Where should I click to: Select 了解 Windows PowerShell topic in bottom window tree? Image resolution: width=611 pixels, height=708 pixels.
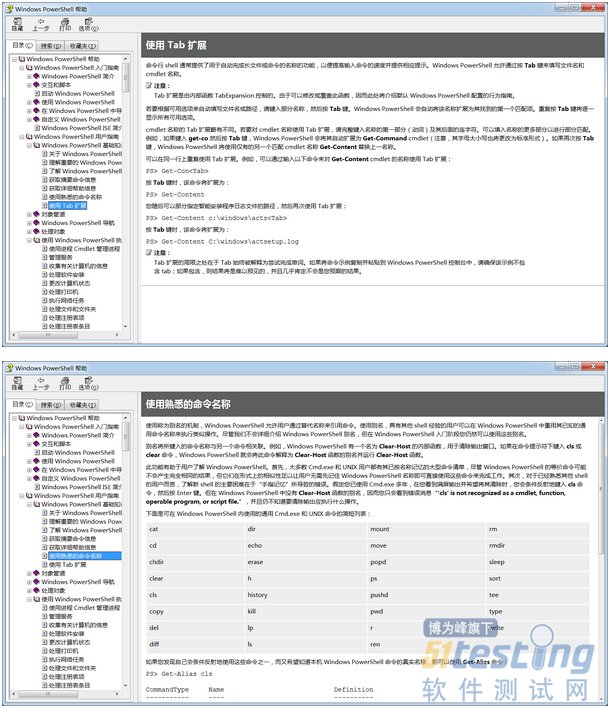pyautogui.click(x=85, y=530)
